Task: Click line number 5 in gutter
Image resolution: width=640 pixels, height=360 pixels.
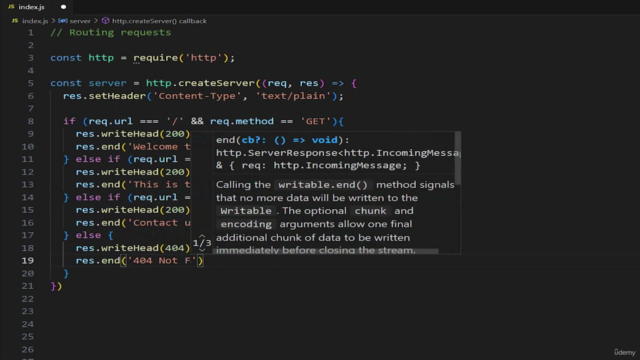Action: [31, 83]
